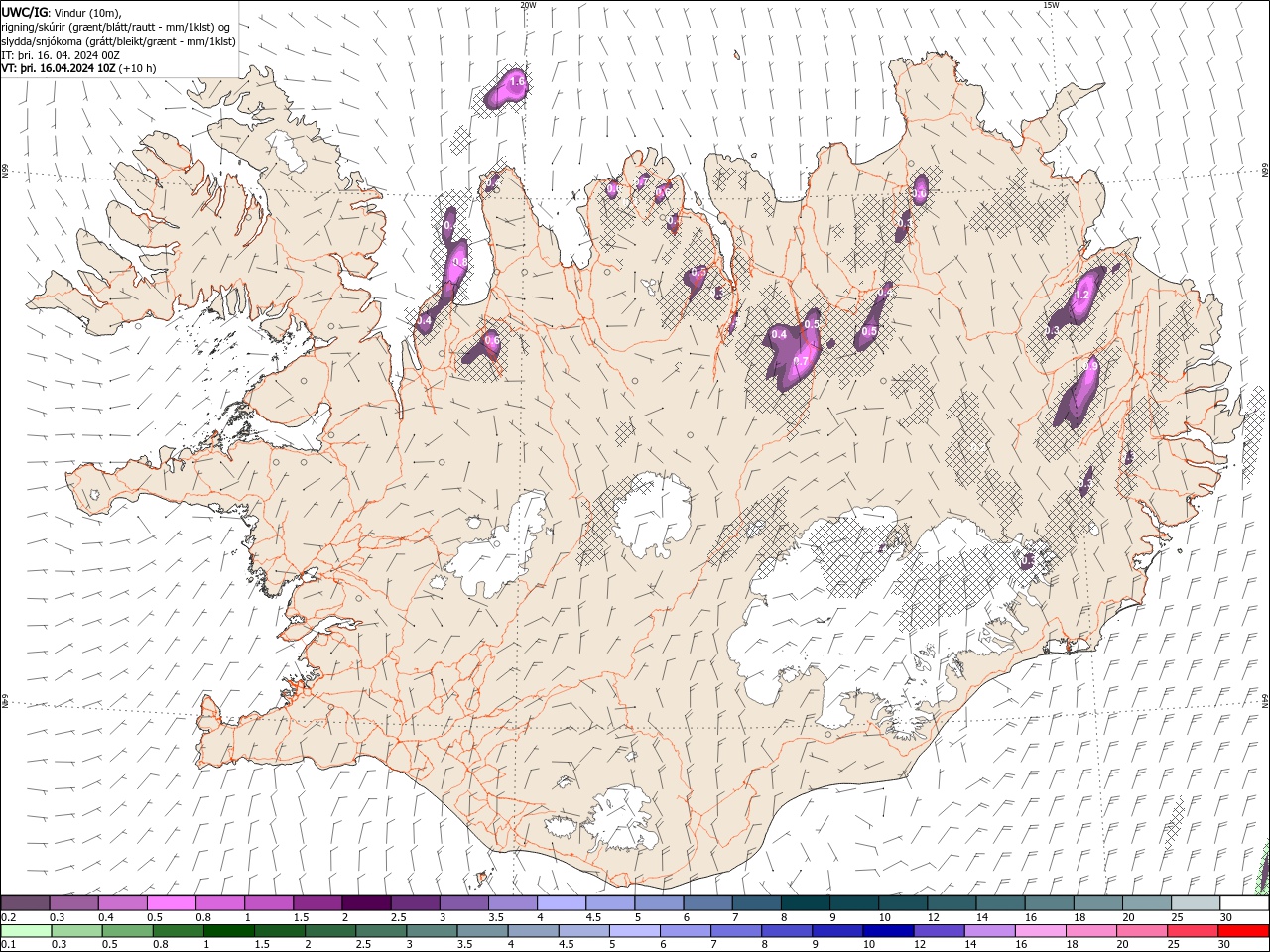Click the pale grey 25 swatch in upper legend
The height and width of the screenshot is (952, 1270).
1196,903
